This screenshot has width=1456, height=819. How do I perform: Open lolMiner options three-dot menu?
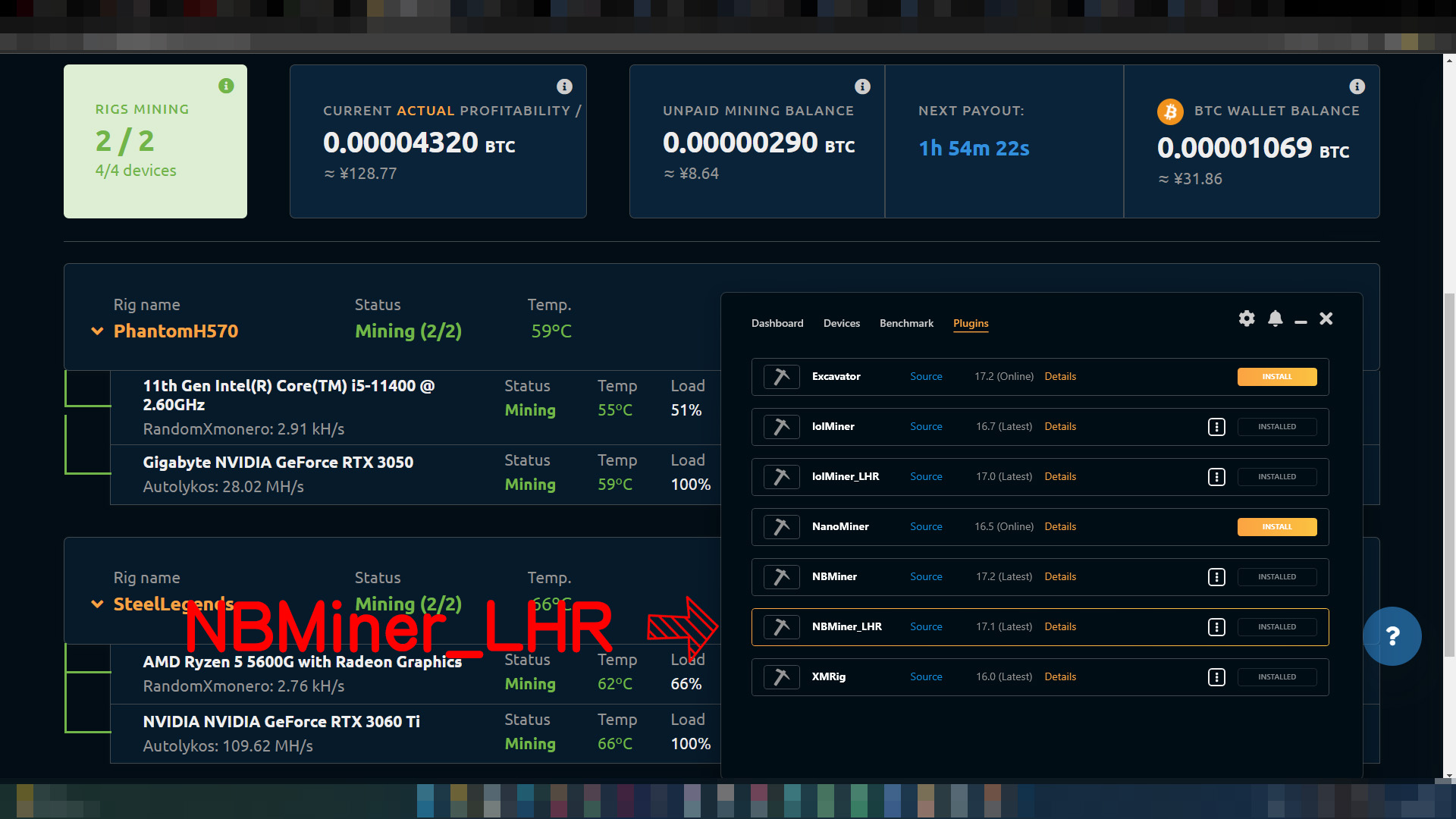point(1216,427)
